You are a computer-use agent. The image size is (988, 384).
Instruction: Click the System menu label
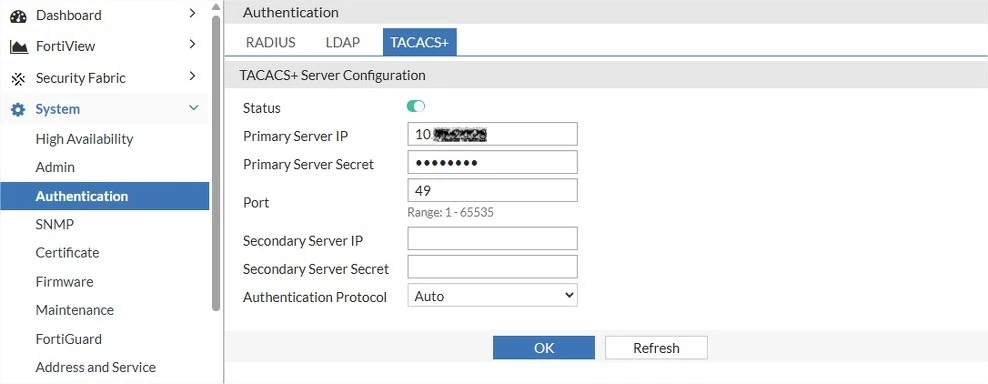(57, 109)
